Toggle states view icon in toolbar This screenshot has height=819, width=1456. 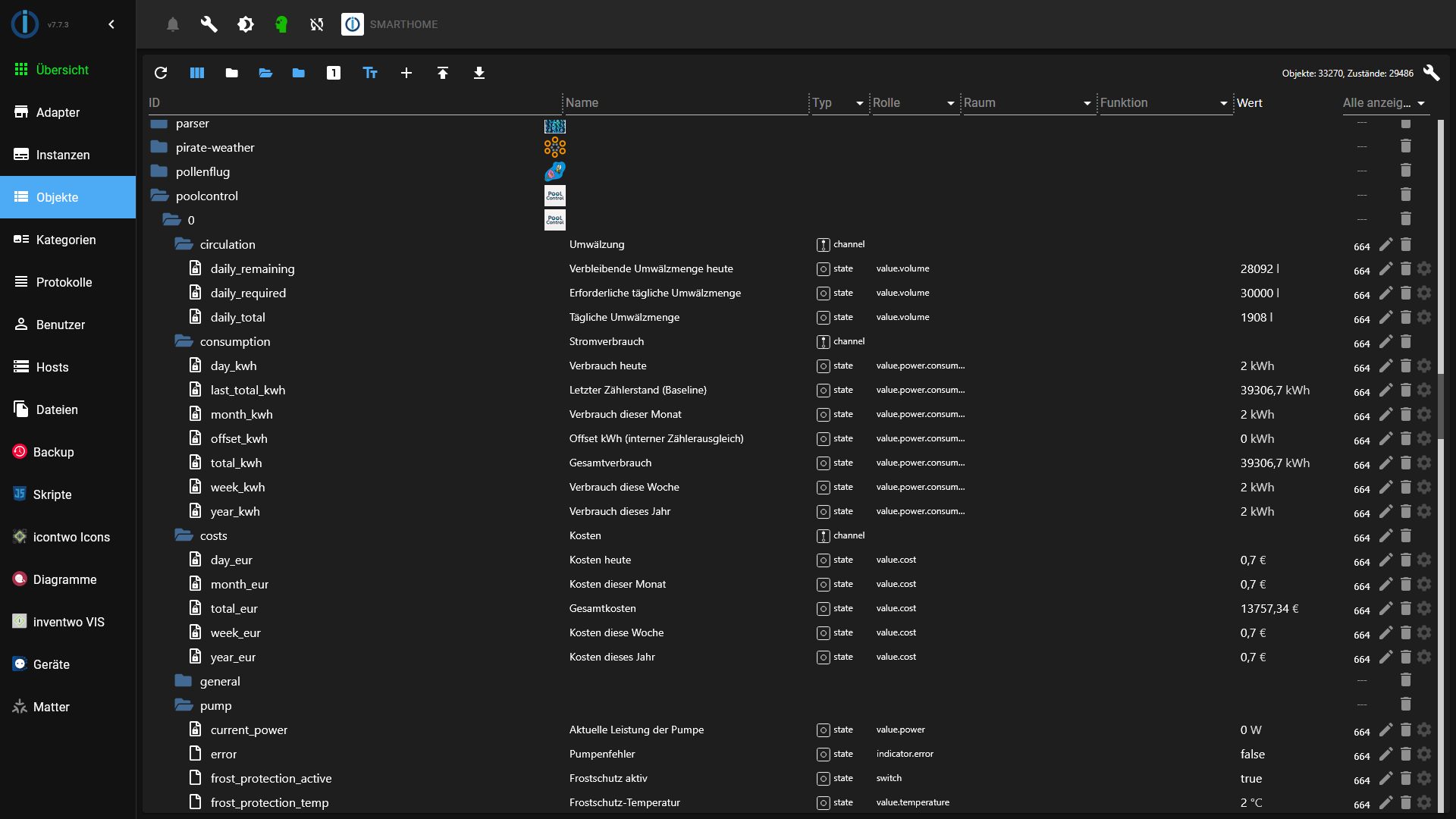pyautogui.click(x=334, y=73)
